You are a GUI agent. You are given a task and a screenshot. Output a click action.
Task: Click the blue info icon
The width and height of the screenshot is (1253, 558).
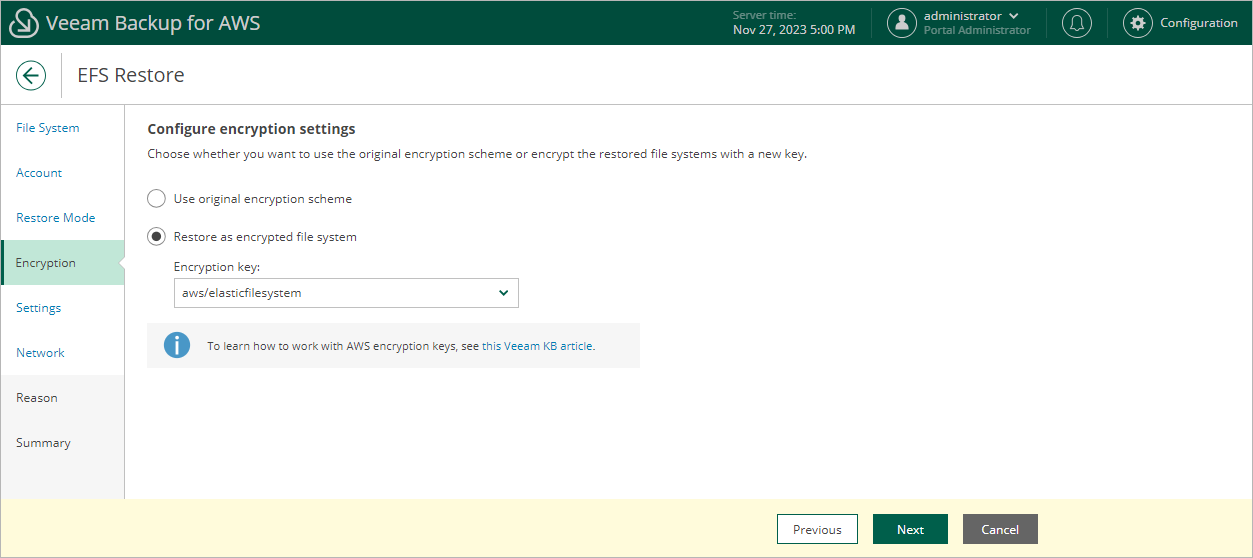[177, 346]
